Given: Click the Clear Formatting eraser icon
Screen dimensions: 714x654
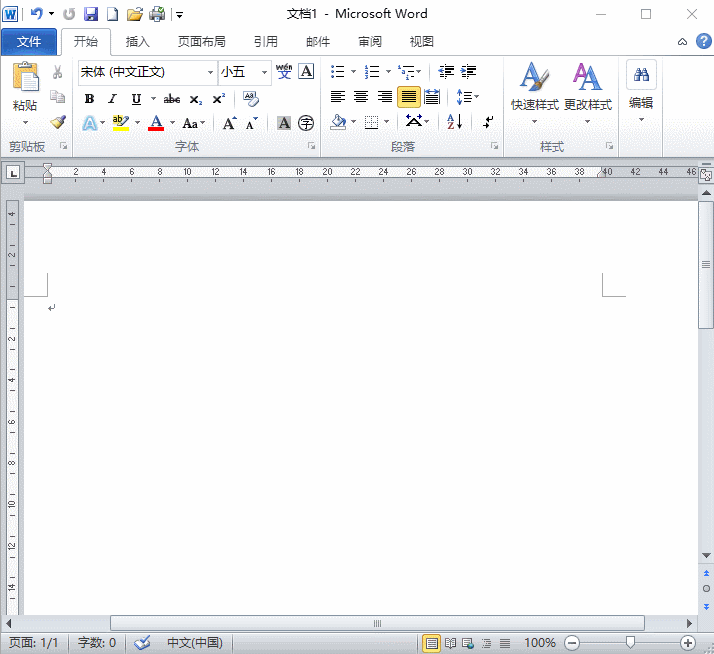Looking at the screenshot, I should (x=250, y=99).
